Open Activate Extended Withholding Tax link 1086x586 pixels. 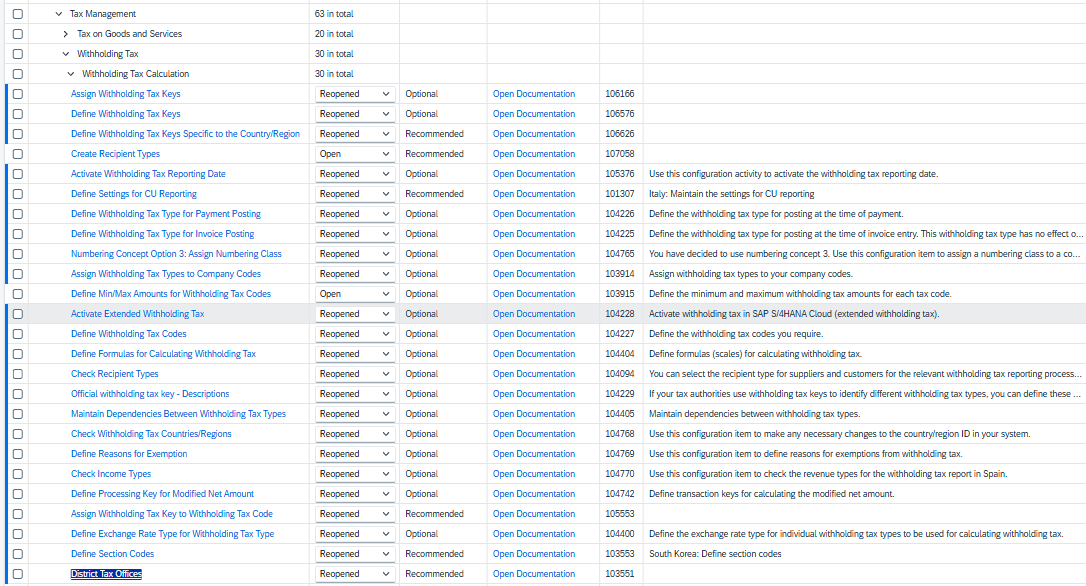[137, 314]
